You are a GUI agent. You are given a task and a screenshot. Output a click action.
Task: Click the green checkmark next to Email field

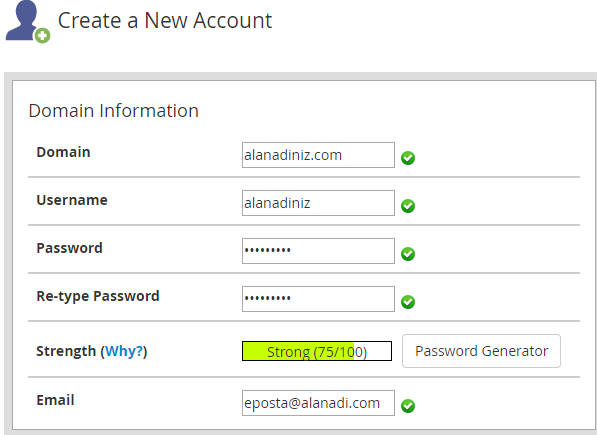pyautogui.click(x=408, y=406)
